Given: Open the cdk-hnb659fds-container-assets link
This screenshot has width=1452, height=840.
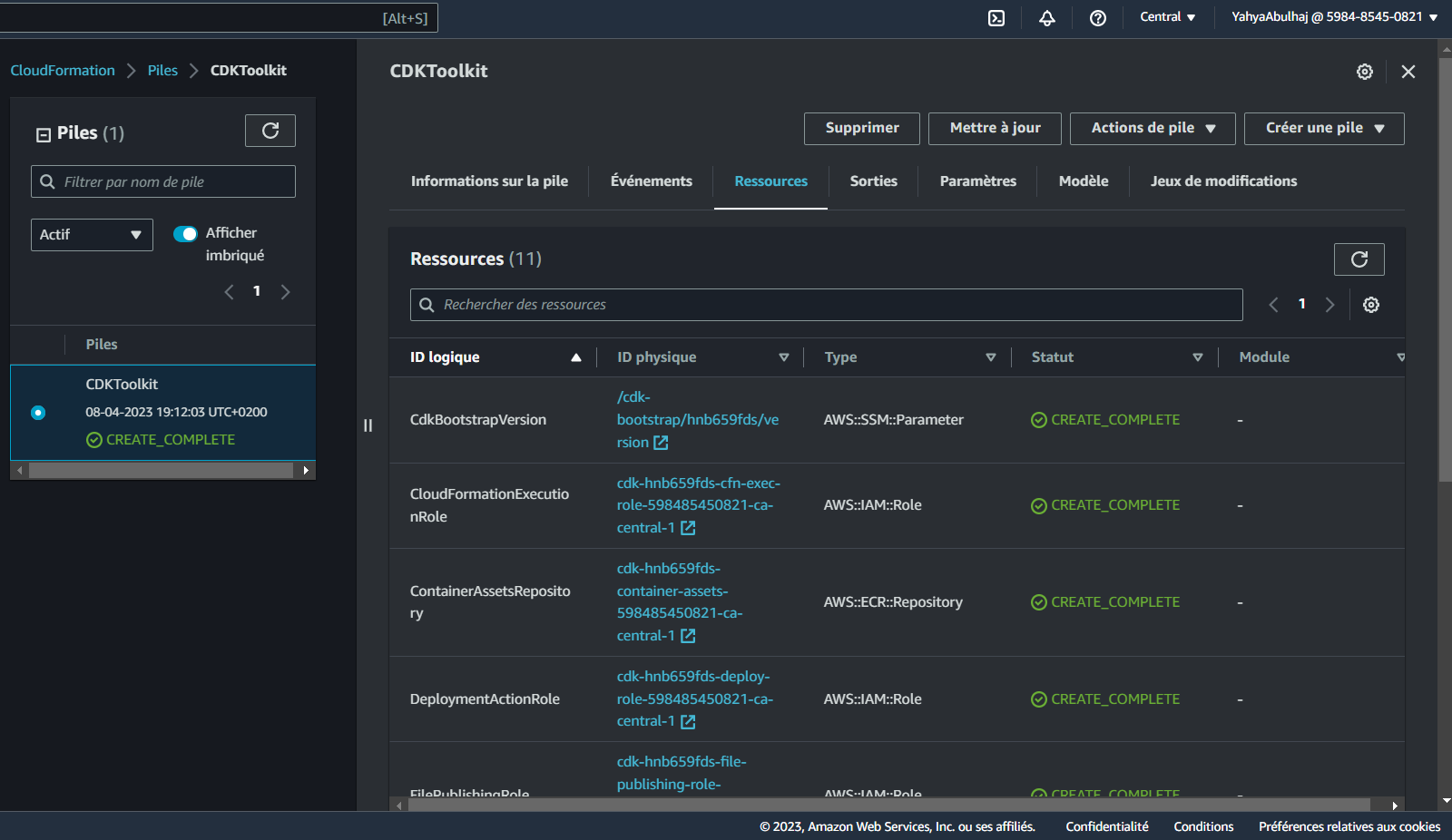Looking at the screenshot, I should (x=679, y=602).
